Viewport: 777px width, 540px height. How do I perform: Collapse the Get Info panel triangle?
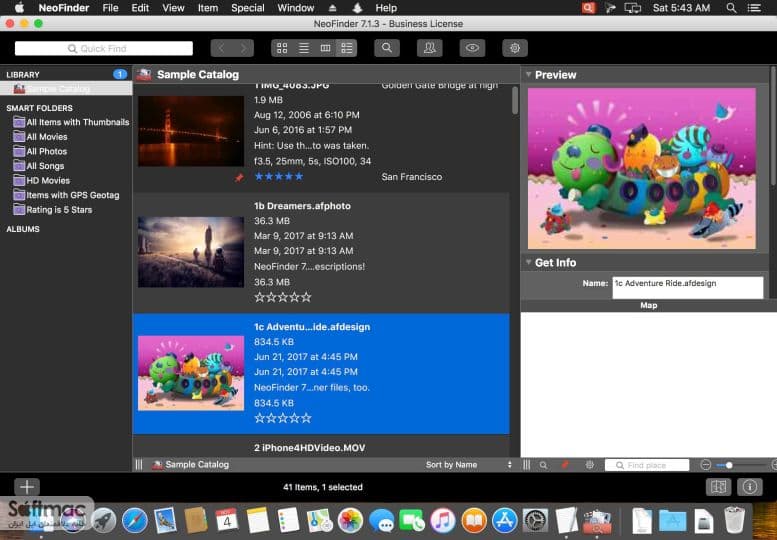pos(529,262)
